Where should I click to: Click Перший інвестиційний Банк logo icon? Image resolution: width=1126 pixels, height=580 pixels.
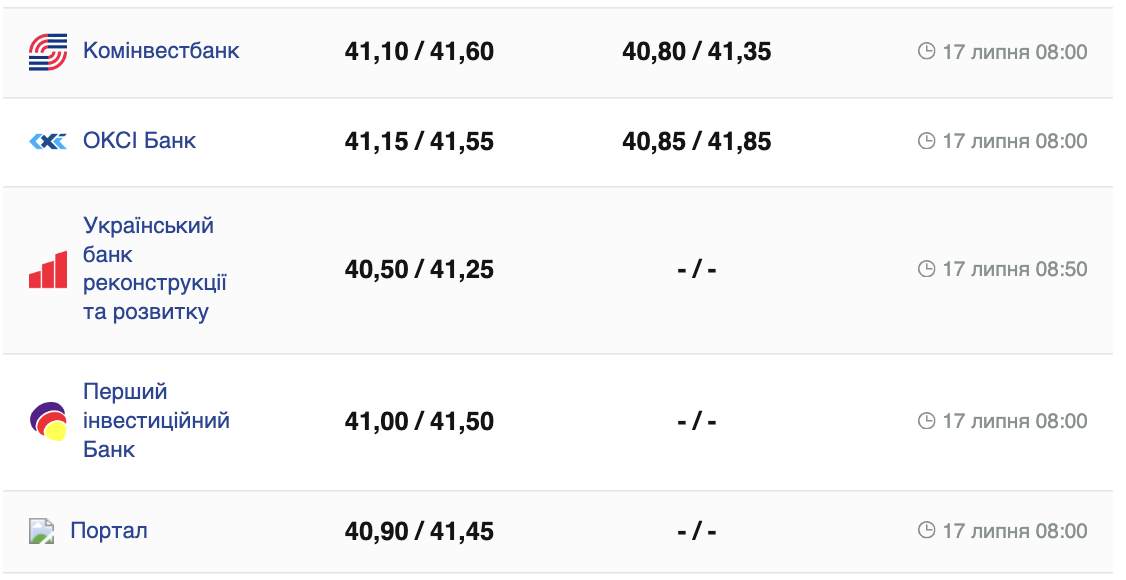click(48, 421)
